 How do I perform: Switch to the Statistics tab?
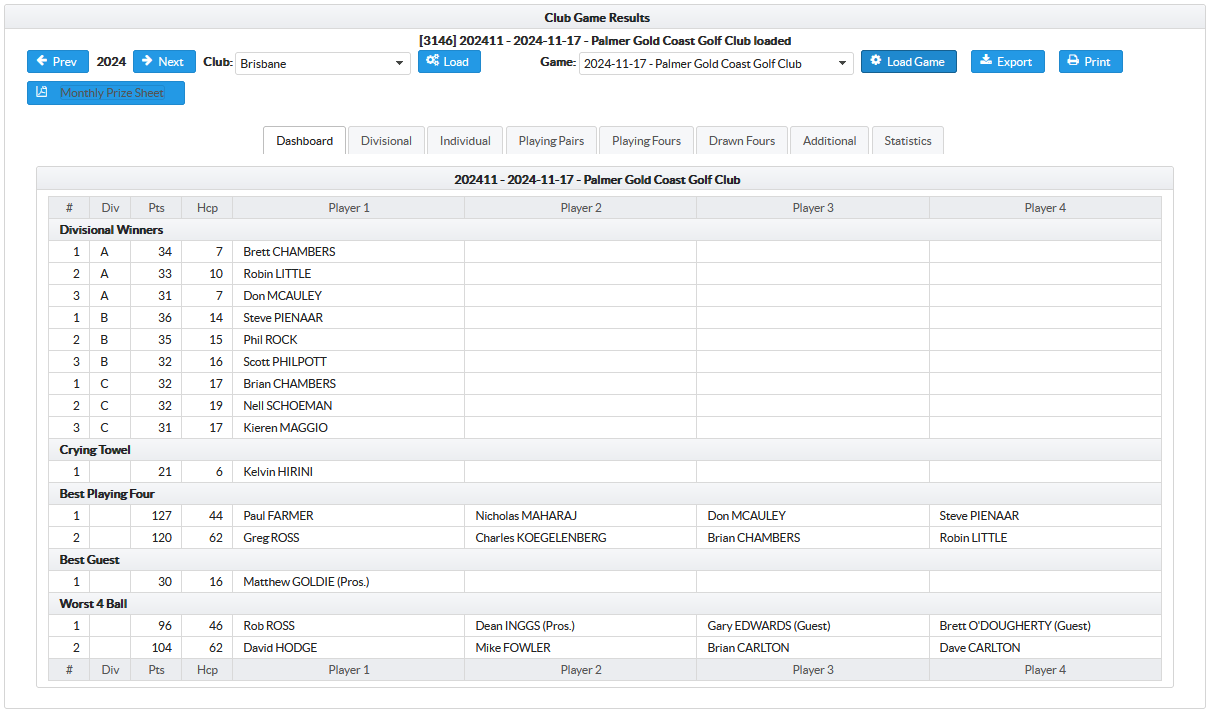coord(907,141)
